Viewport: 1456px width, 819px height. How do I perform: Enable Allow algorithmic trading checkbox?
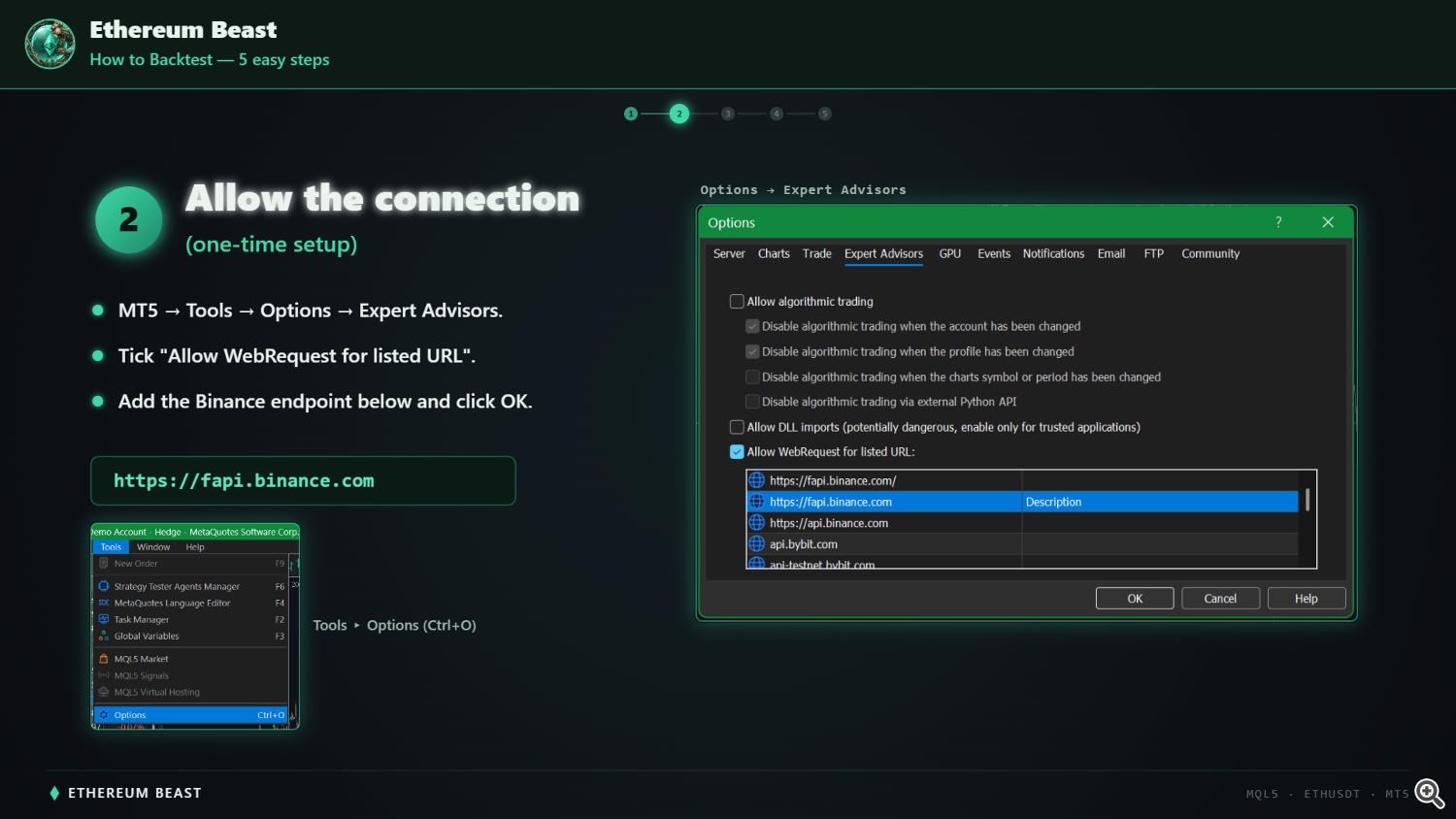pyautogui.click(x=737, y=302)
